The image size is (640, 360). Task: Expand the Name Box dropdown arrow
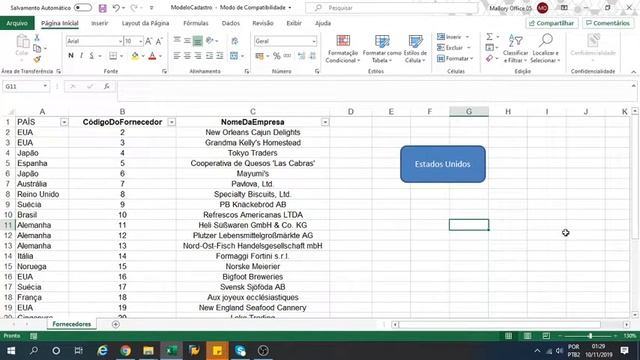coord(45,86)
